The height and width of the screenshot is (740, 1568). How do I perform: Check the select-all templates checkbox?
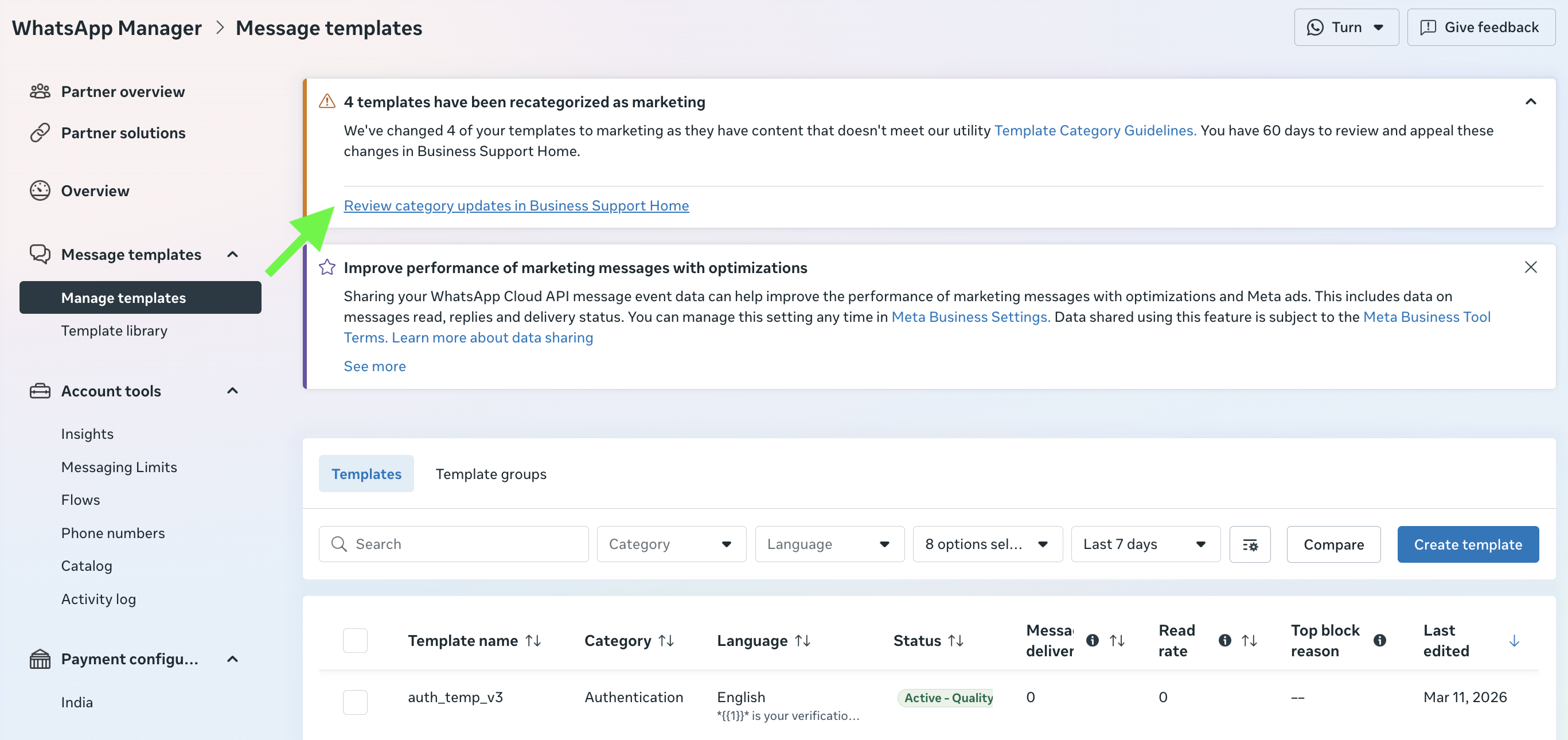[355, 640]
